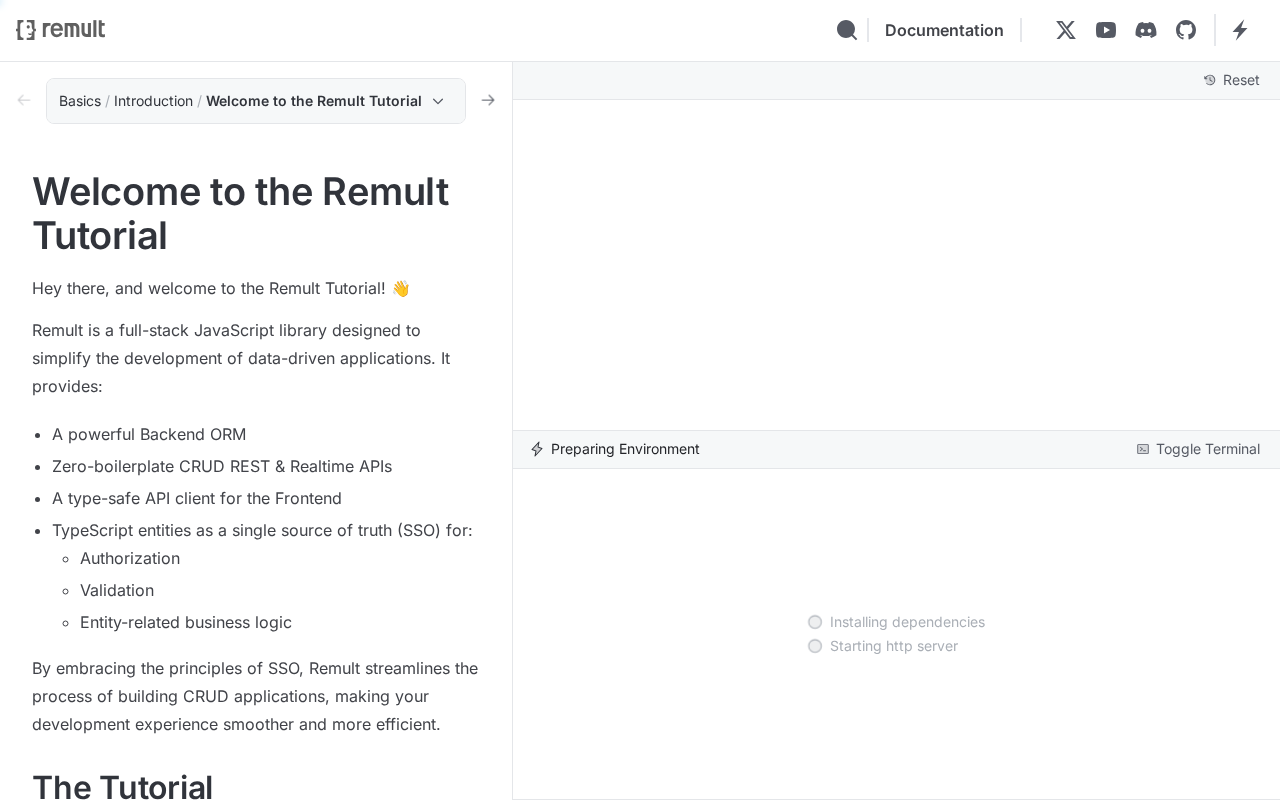Toggle the Terminal panel
The image size is (1280, 800).
point(1198,449)
